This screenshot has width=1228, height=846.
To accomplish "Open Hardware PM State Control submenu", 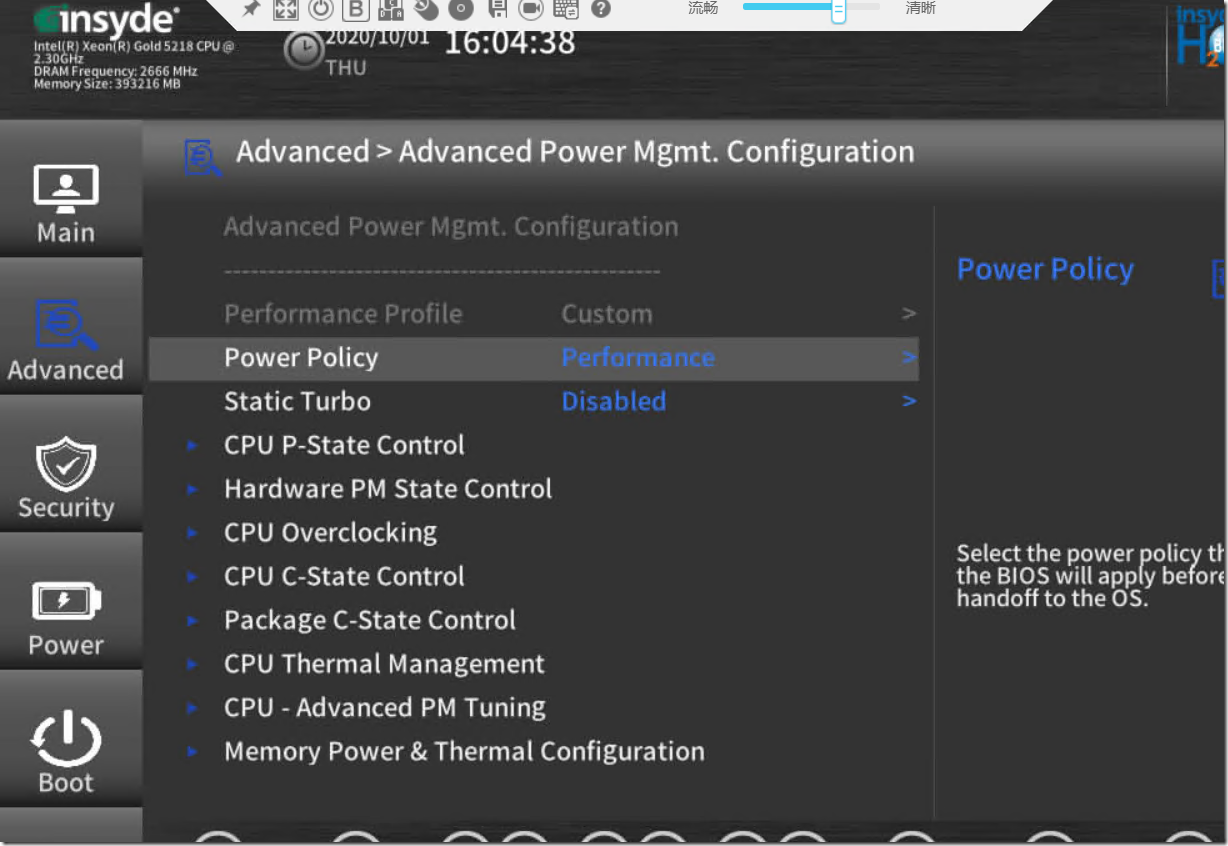I will pos(388,489).
